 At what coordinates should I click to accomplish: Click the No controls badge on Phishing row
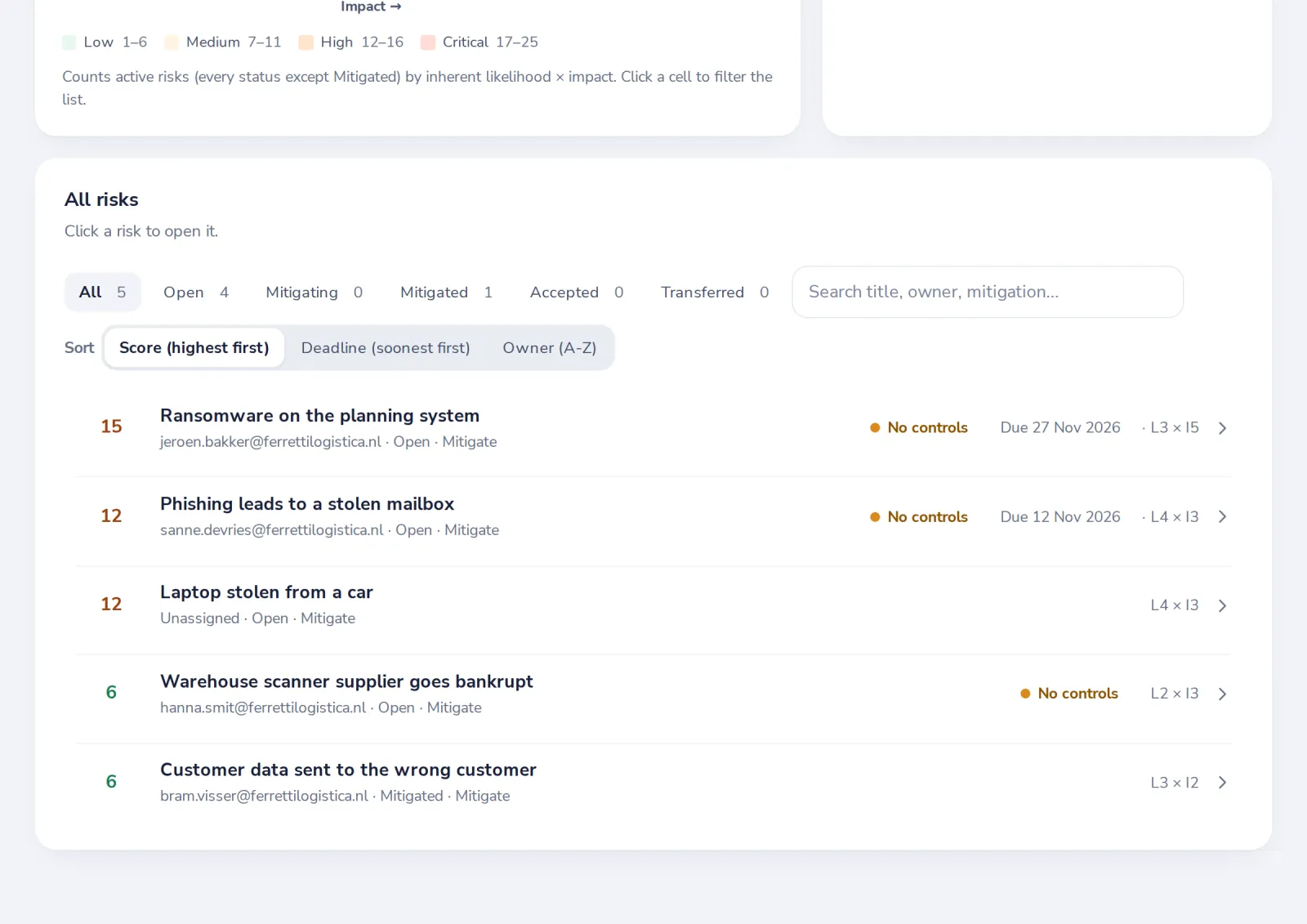919,516
